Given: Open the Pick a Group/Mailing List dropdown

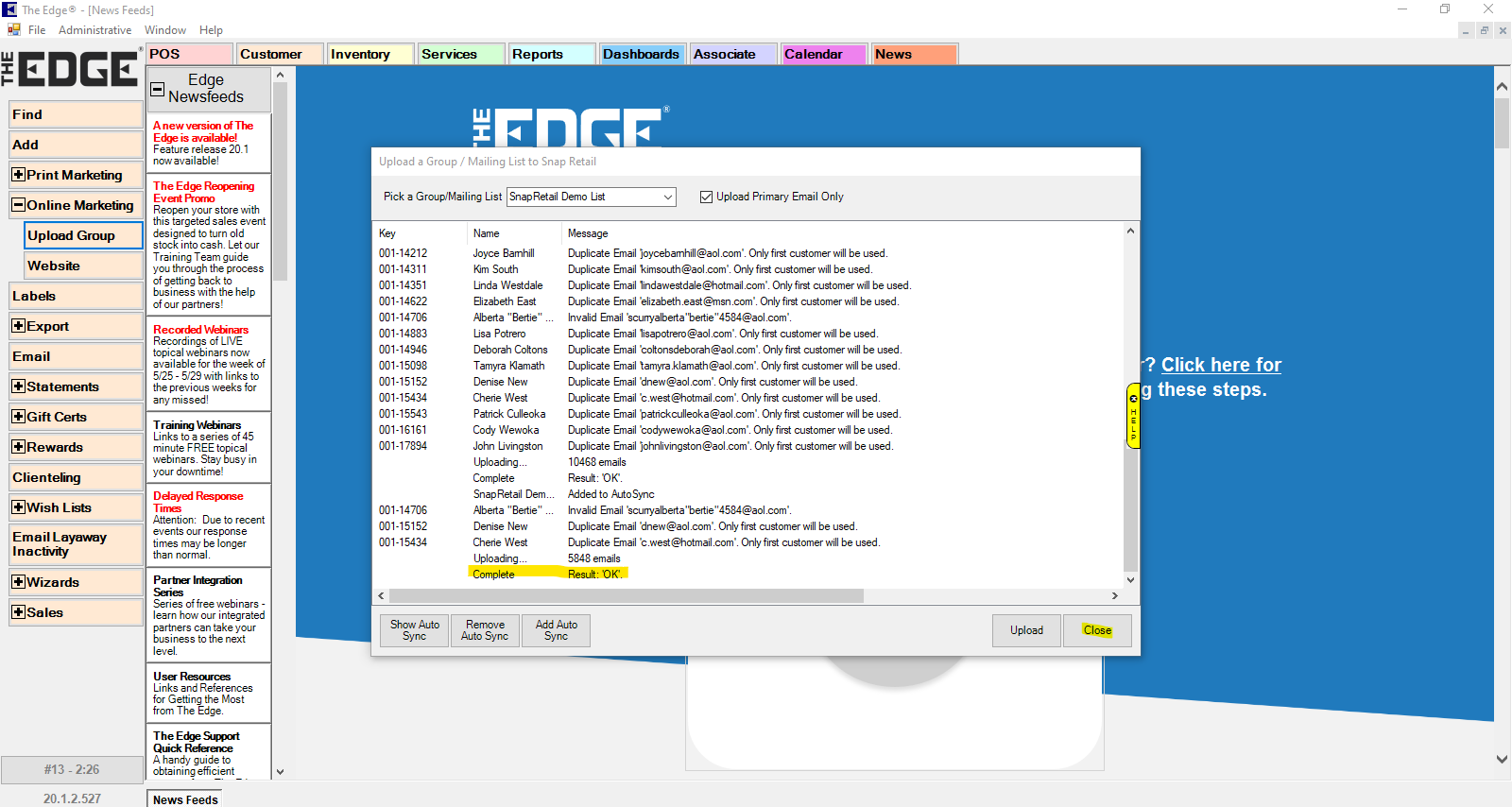Looking at the screenshot, I should pyautogui.click(x=667, y=197).
